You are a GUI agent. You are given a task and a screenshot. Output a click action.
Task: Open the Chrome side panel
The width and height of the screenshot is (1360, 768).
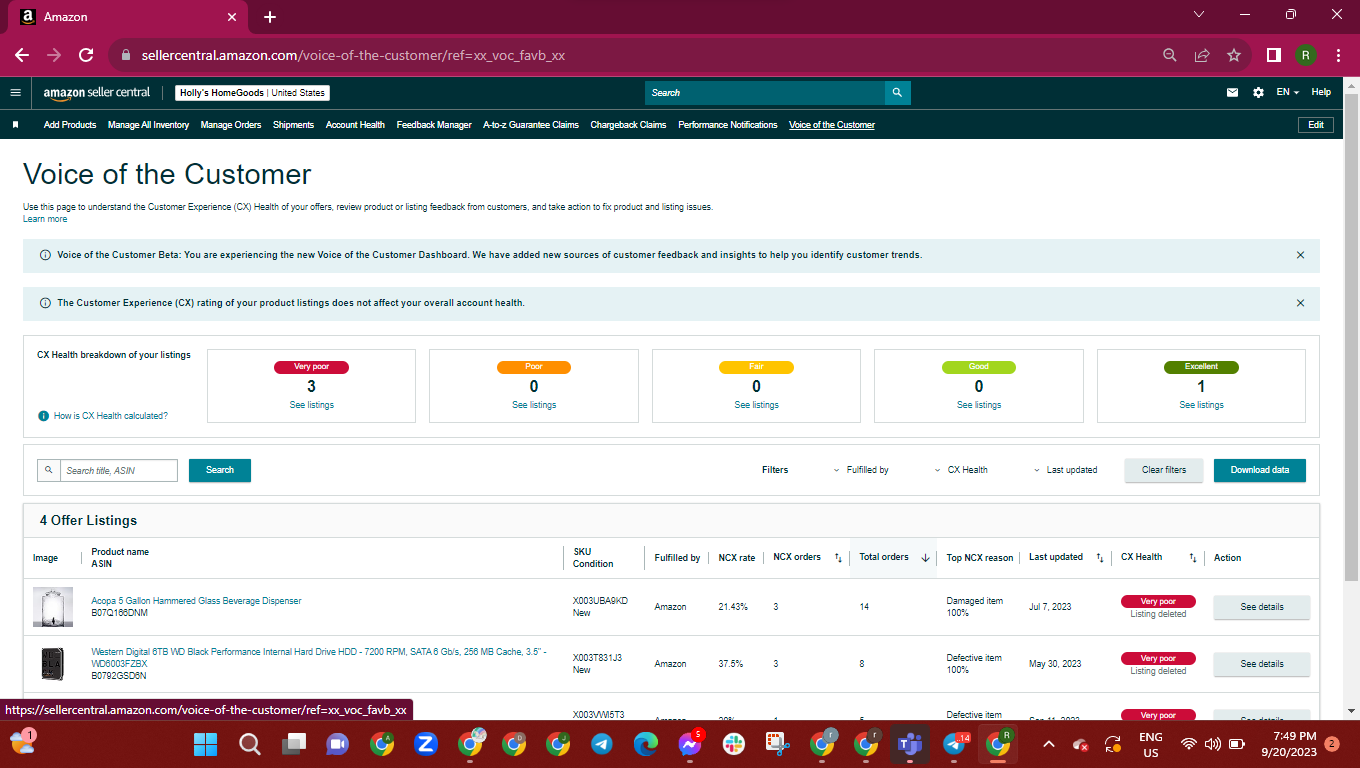coord(1274,55)
